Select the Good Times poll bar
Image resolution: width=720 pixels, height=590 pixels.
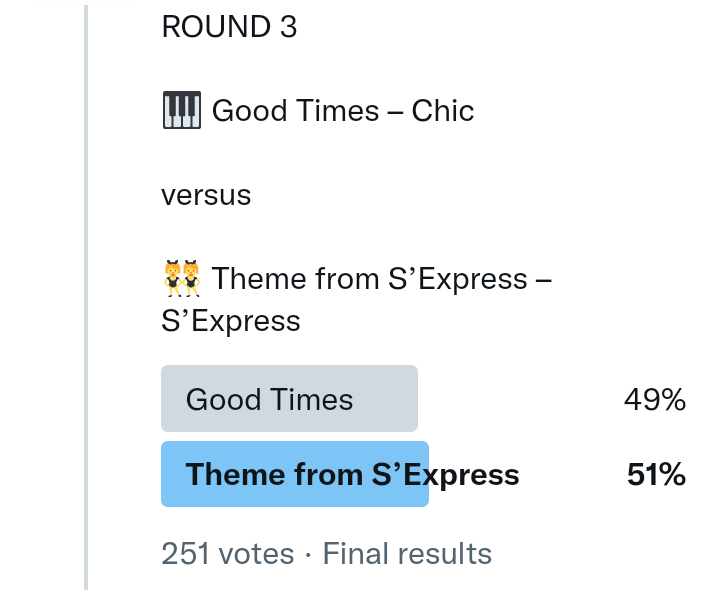coord(289,399)
